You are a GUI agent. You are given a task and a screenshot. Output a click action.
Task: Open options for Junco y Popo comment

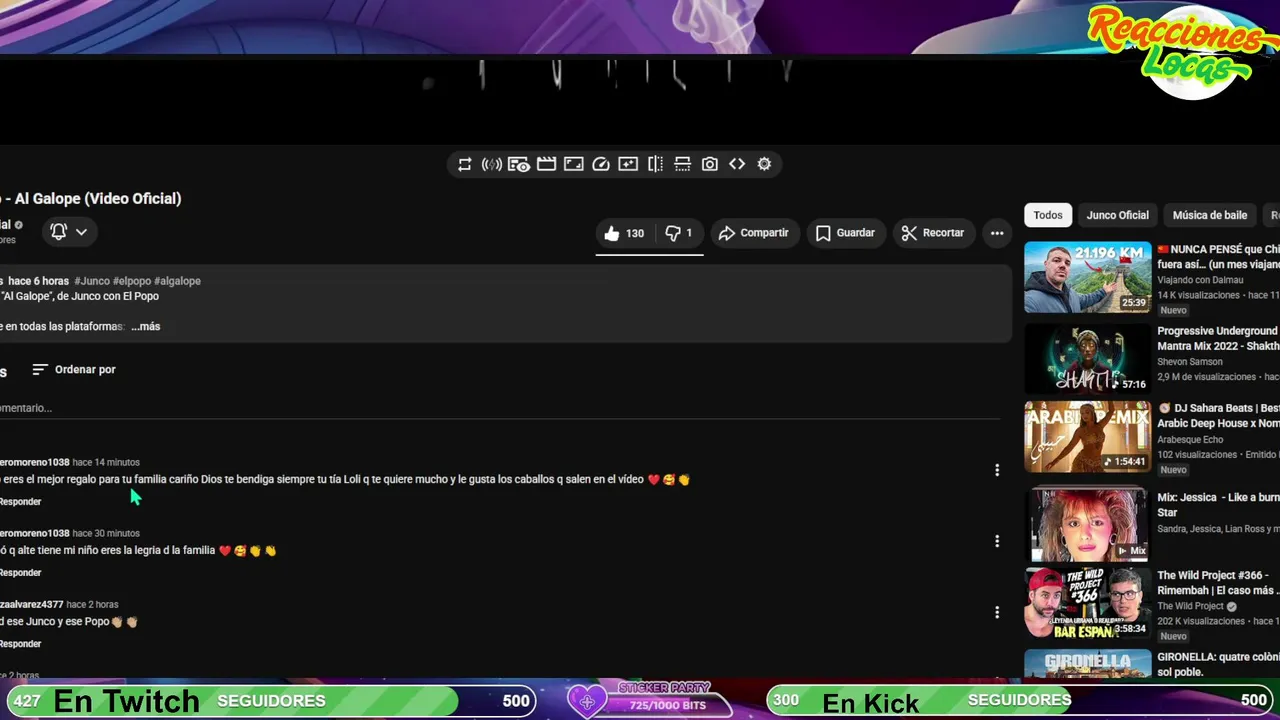[x=997, y=612]
